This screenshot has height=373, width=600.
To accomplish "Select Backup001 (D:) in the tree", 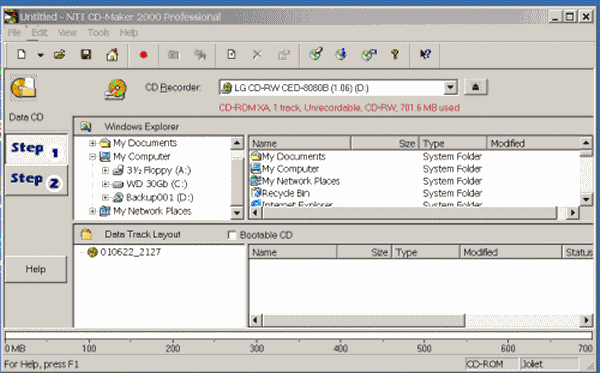I will 160,197.
